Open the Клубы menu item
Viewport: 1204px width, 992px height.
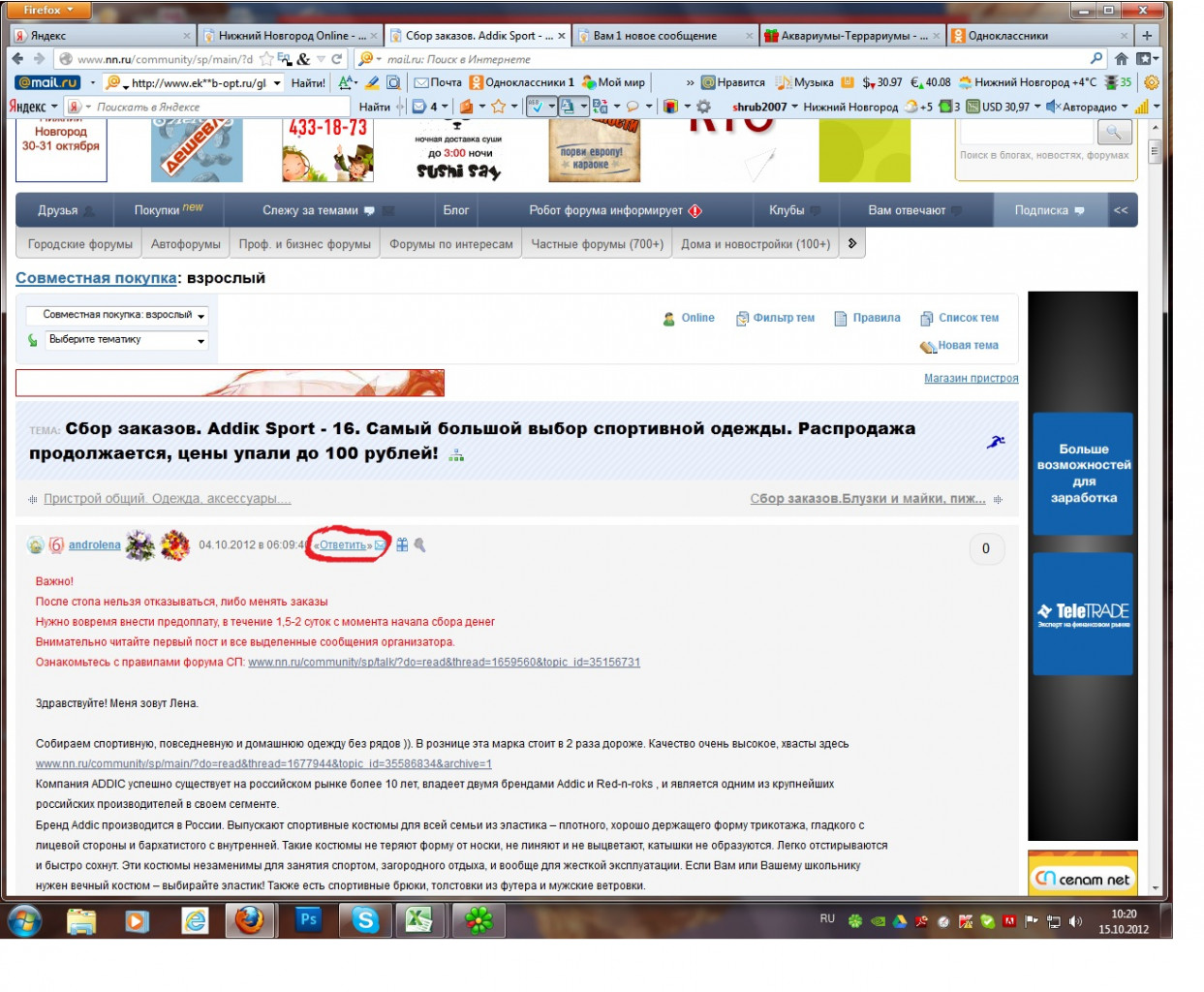(x=793, y=210)
